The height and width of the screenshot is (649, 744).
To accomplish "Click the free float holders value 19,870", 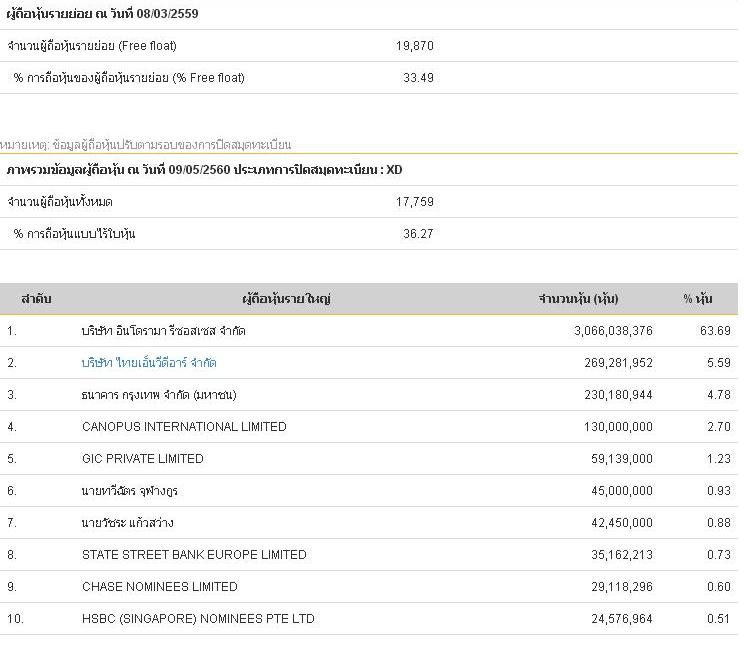I will 414,46.
